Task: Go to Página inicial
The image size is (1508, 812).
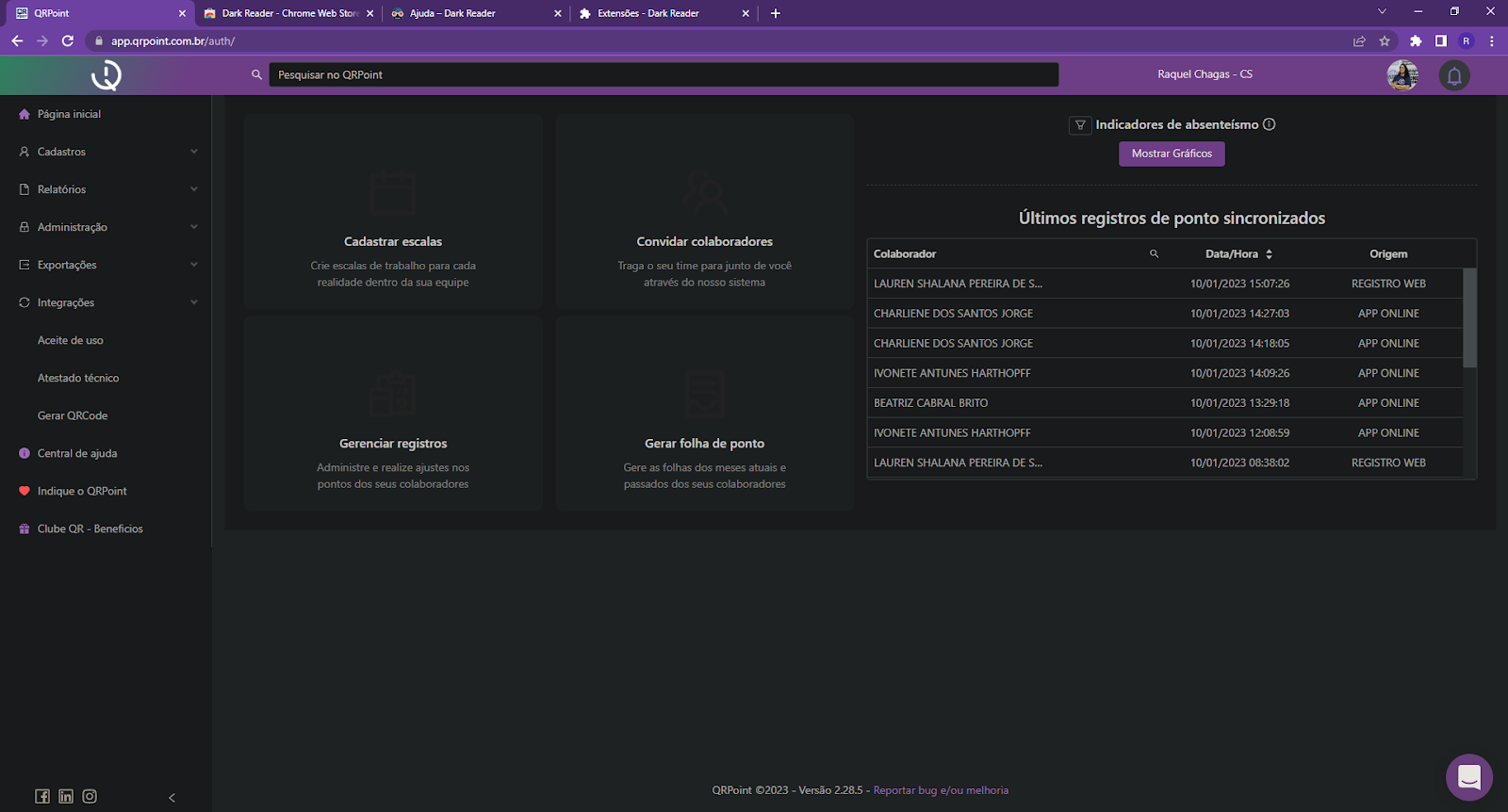Action: (69, 114)
